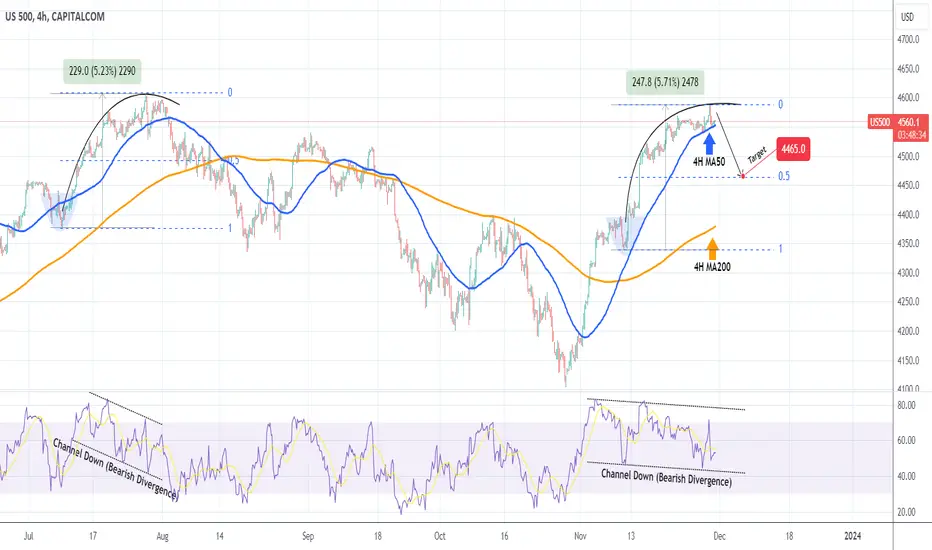Click the Nov date on time axis
This screenshot has height=550, width=932.
[580, 536]
